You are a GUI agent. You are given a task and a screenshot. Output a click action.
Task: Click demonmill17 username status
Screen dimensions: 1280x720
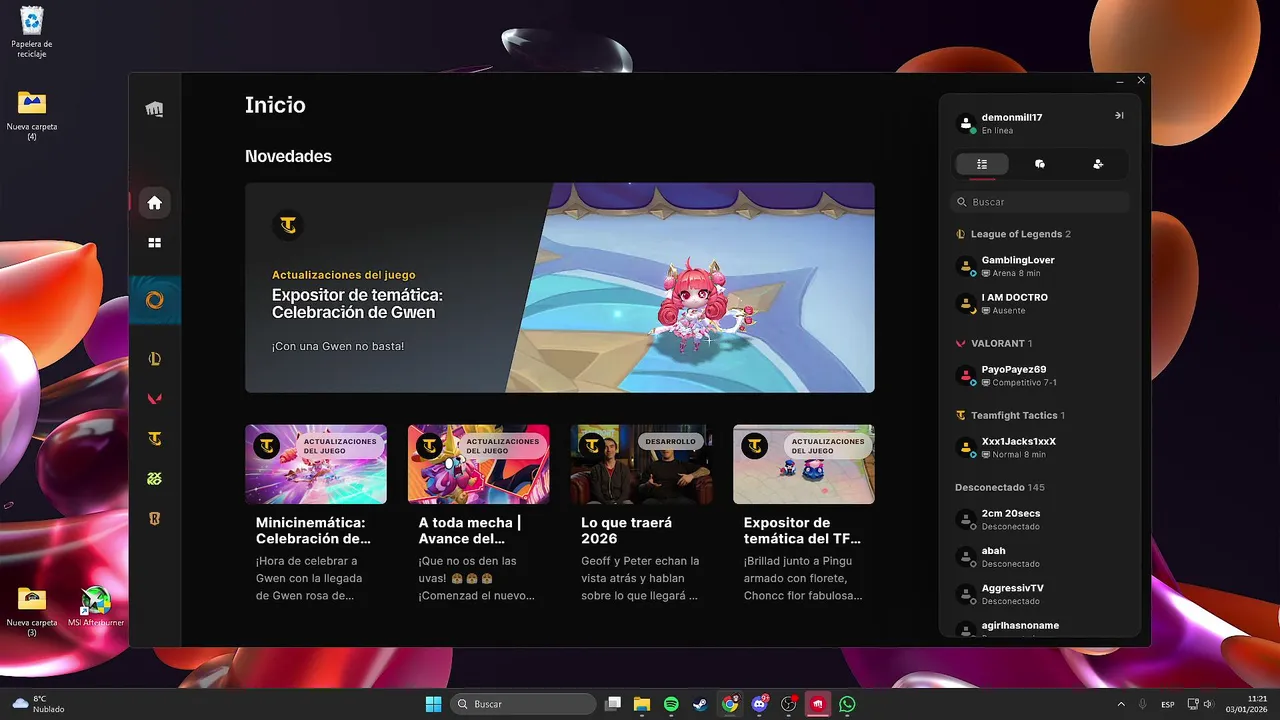tap(1012, 123)
